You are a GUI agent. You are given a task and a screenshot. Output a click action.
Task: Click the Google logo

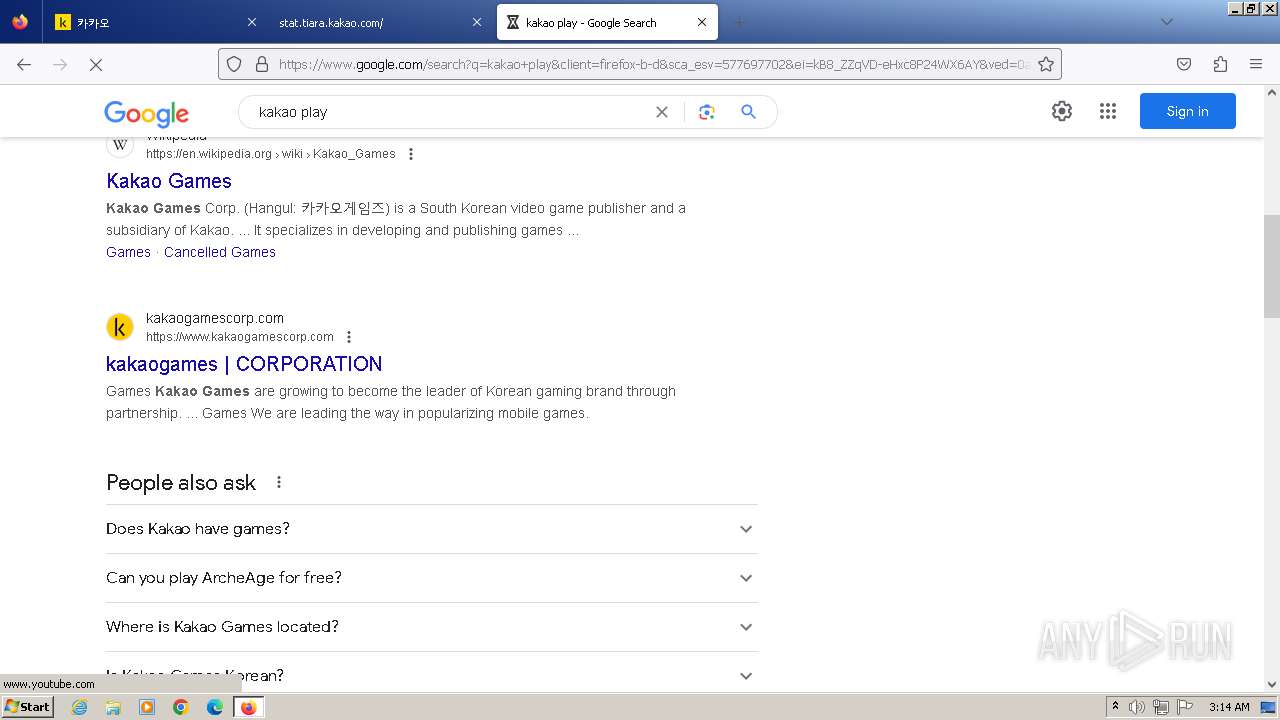(146, 113)
